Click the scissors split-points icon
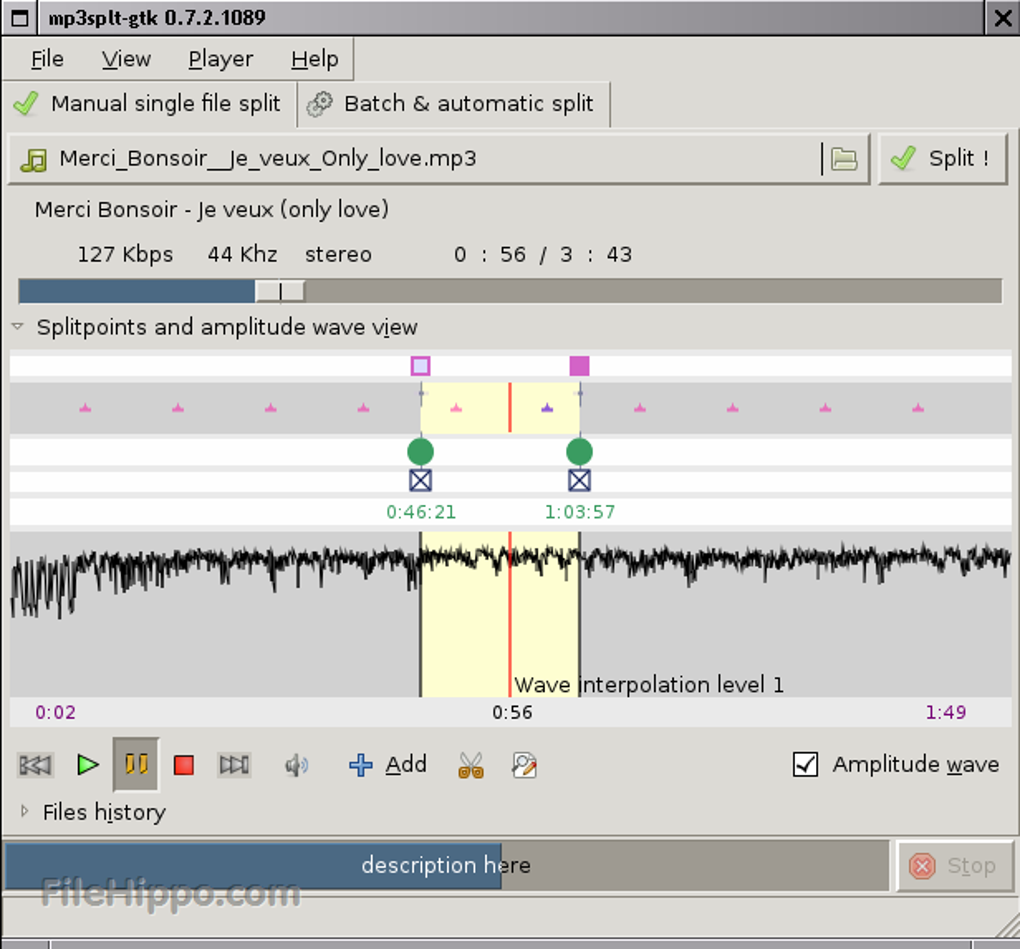This screenshot has height=949, width=1020. [x=470, y=765]
